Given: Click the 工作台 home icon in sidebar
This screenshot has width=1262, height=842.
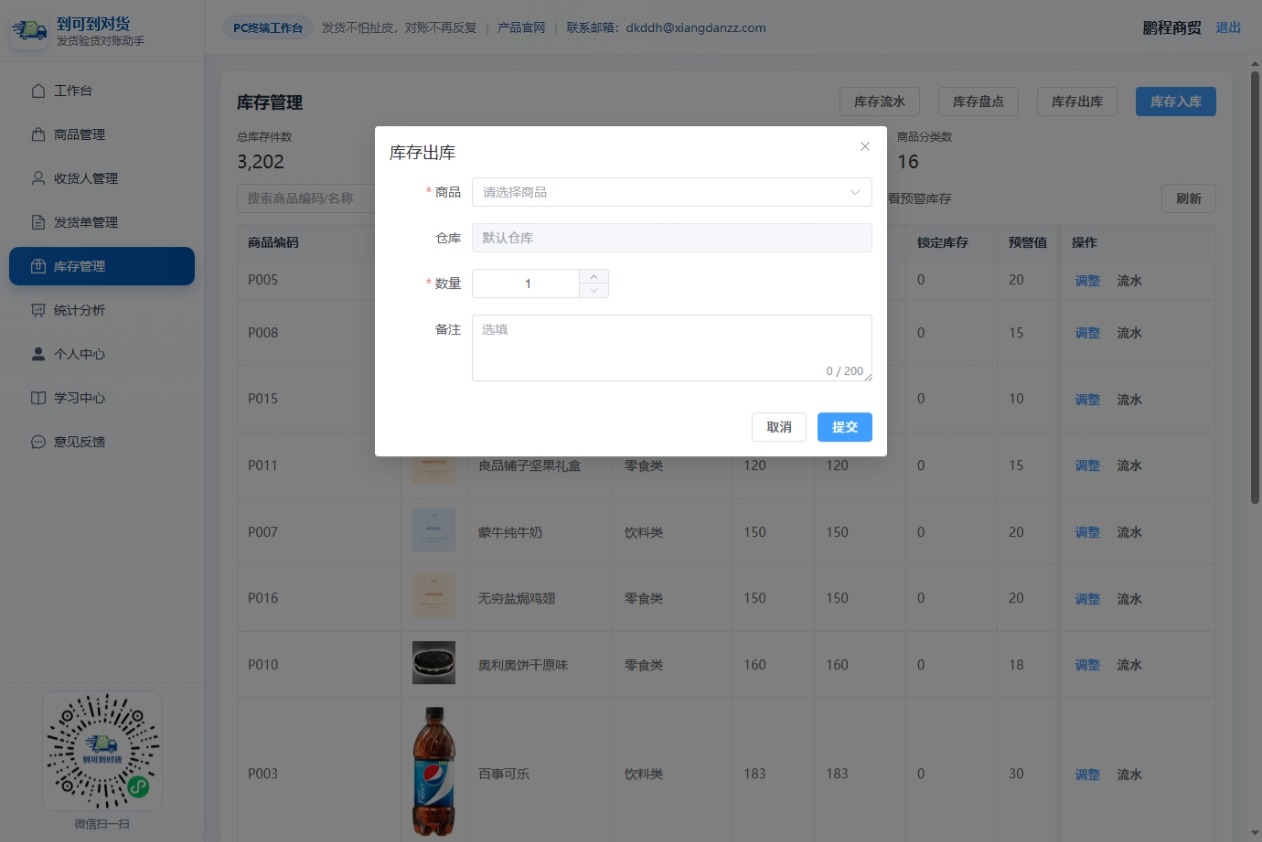Looking at the screenshot, I should (x=38, y=91).
